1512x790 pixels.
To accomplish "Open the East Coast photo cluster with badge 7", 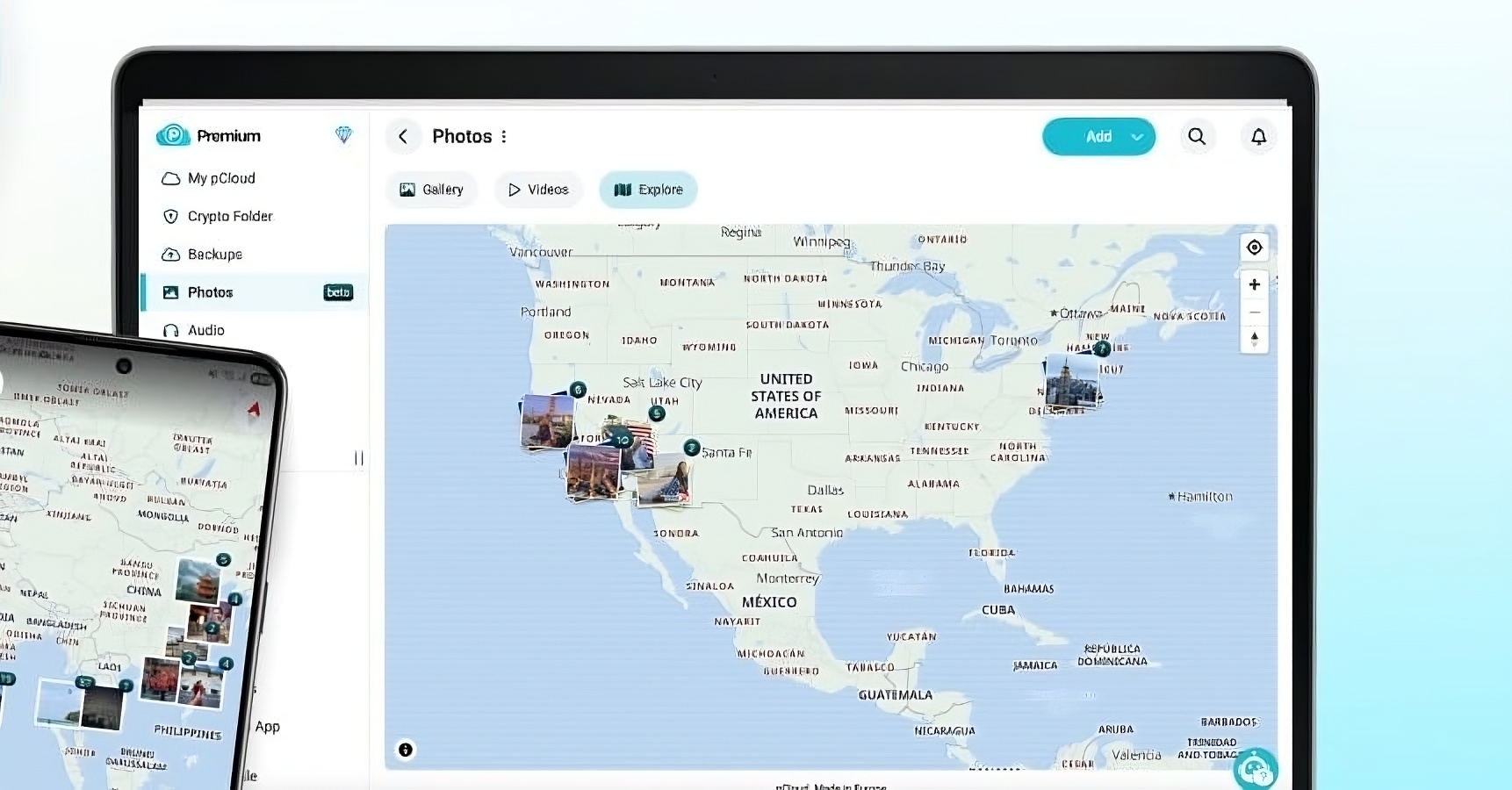I will coord(1072,381).
